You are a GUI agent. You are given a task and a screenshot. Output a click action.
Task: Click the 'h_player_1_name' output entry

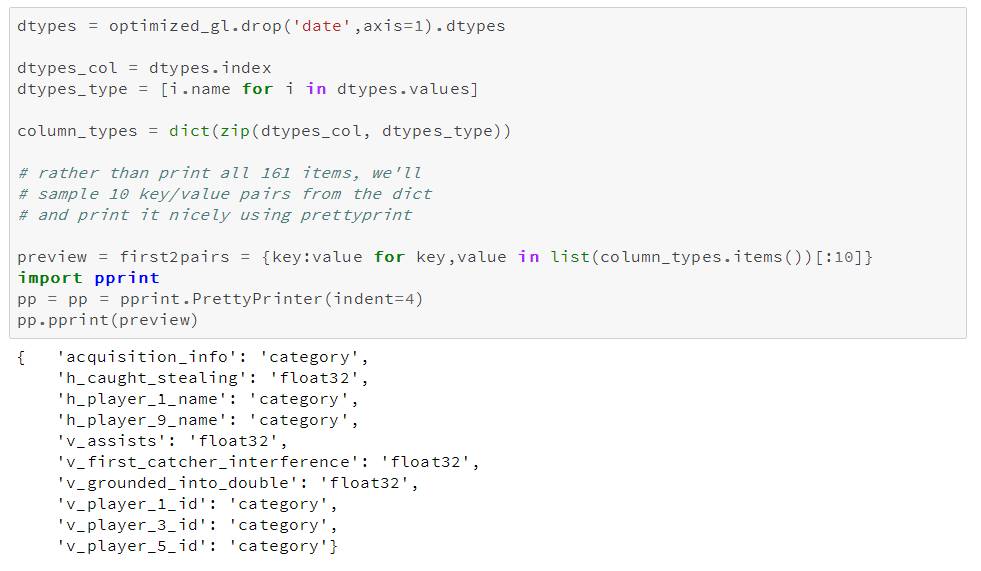click(207, 399)
